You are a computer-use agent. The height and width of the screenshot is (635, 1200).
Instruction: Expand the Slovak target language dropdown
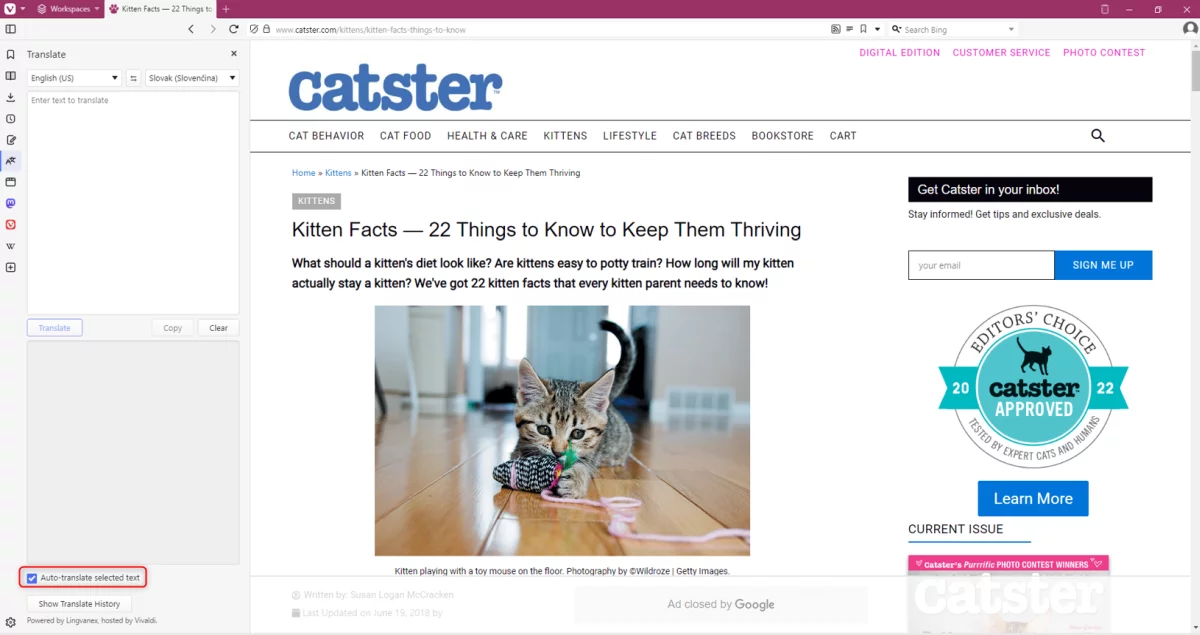pos(192,78)
